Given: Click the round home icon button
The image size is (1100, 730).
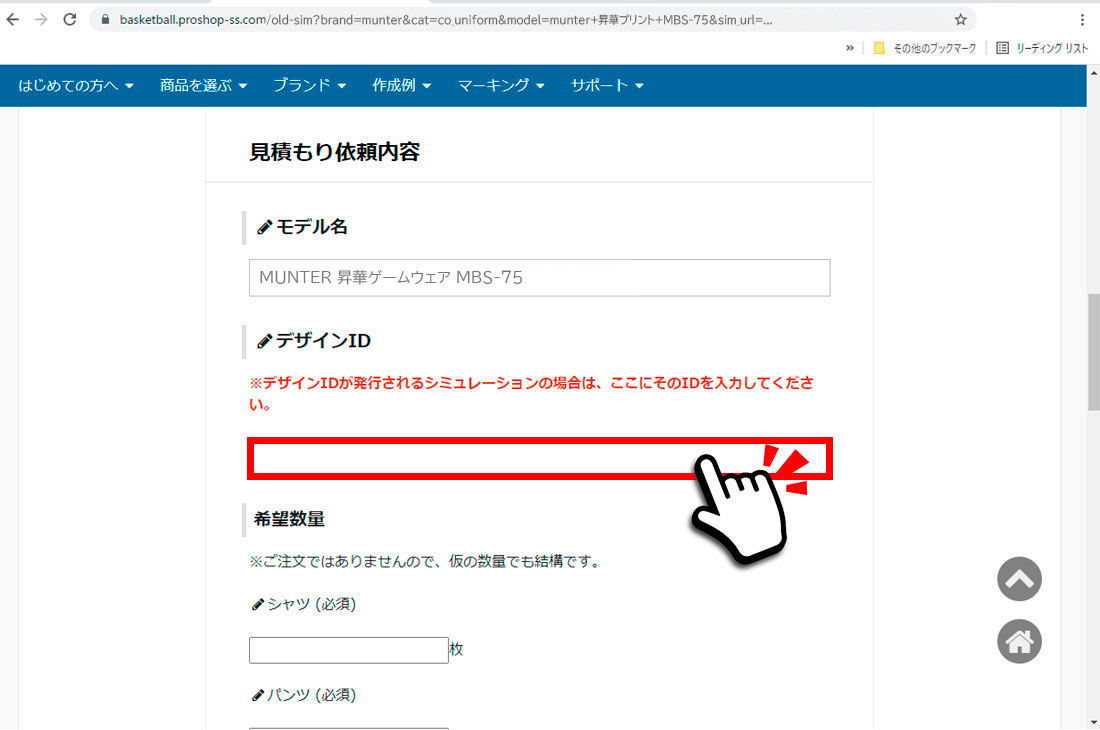Looking at the screenshot, I should click(x=1019, y=642).
